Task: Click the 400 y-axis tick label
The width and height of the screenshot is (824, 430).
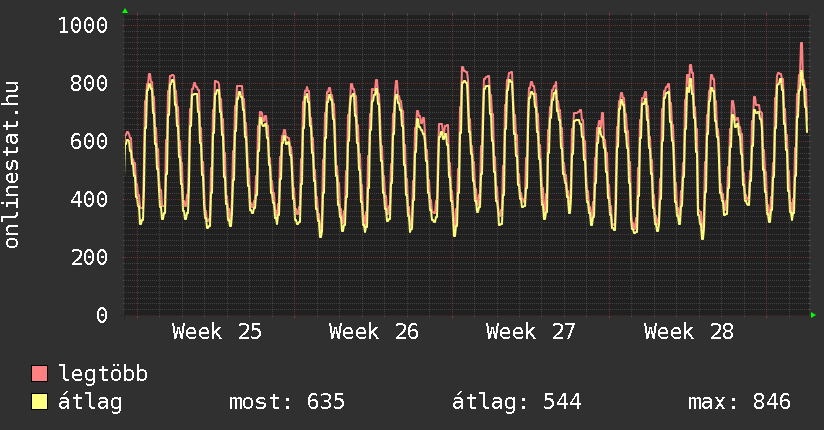Action: [x=89, y=199]
